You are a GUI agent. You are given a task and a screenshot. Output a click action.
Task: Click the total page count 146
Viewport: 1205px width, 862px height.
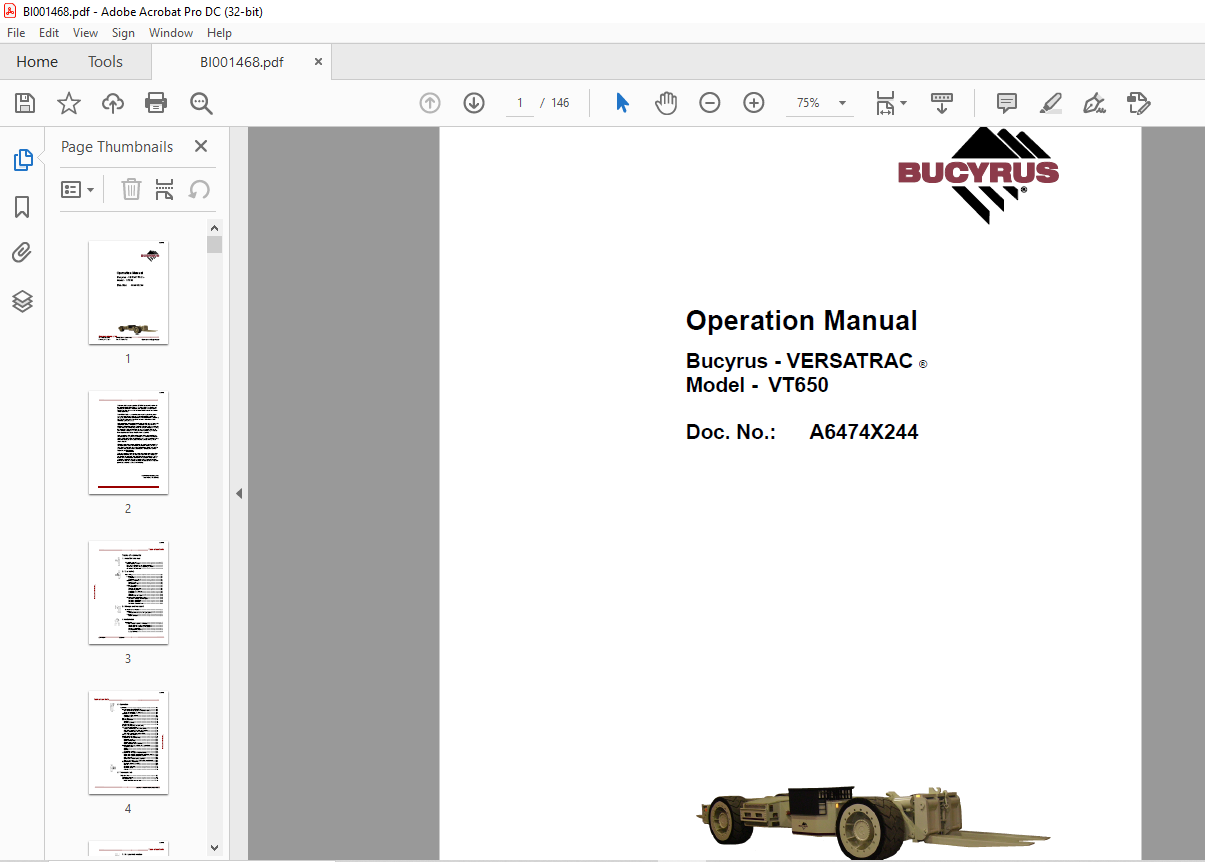tap(560, 103)
